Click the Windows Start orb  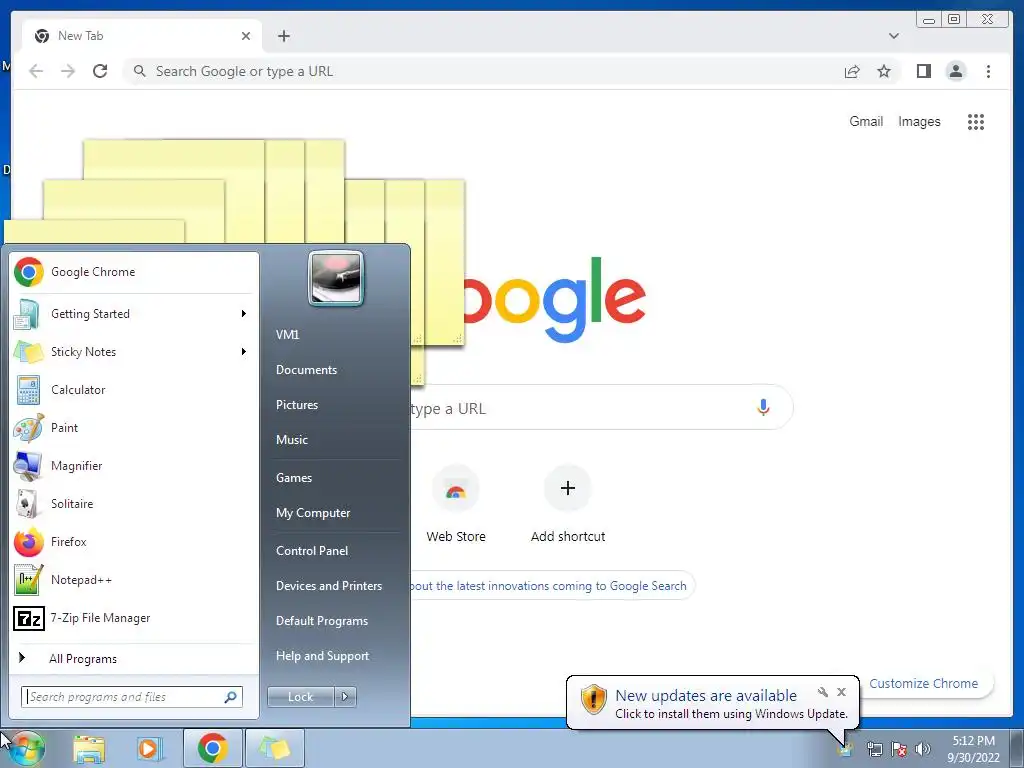coord(26,748)
